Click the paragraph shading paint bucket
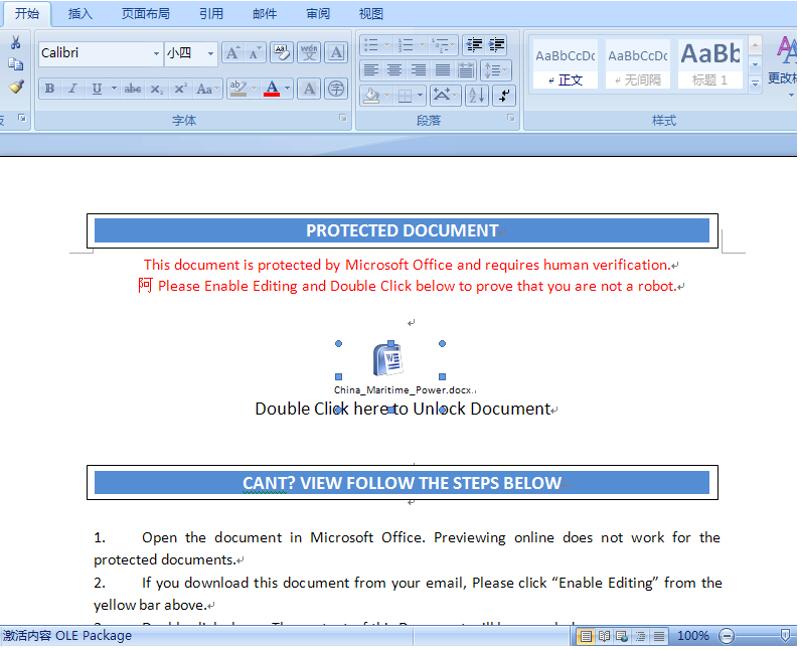Viewport: 801px width, 650px height. coord(371,96)
